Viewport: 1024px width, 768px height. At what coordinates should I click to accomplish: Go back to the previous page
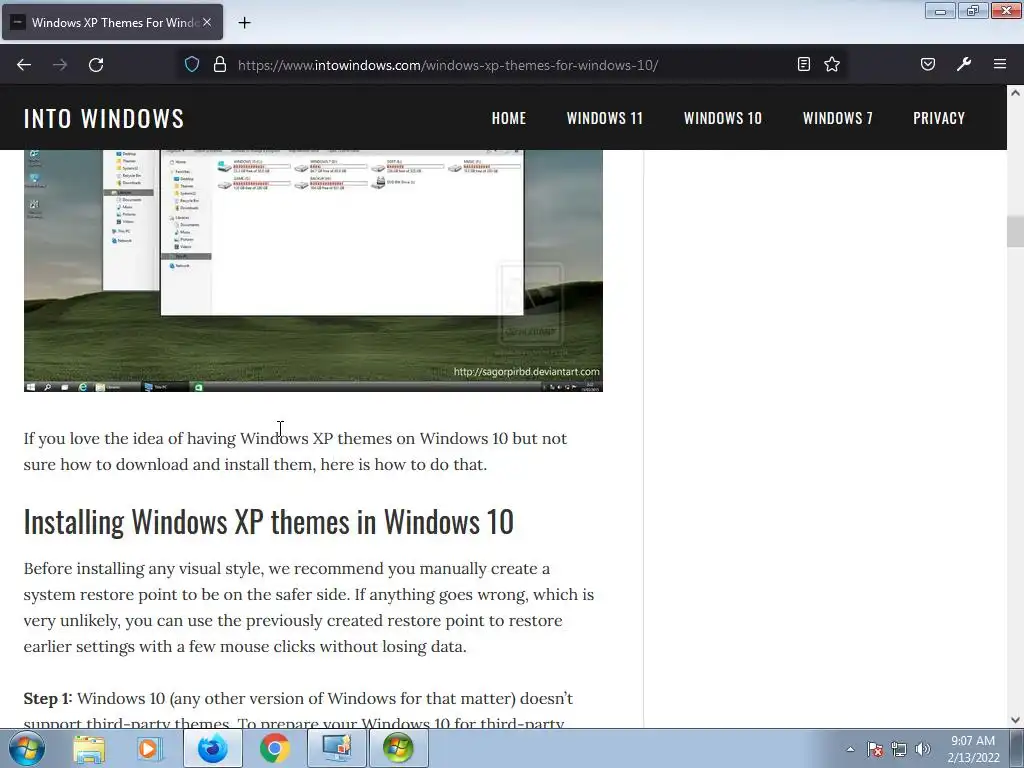coord(24,65)
